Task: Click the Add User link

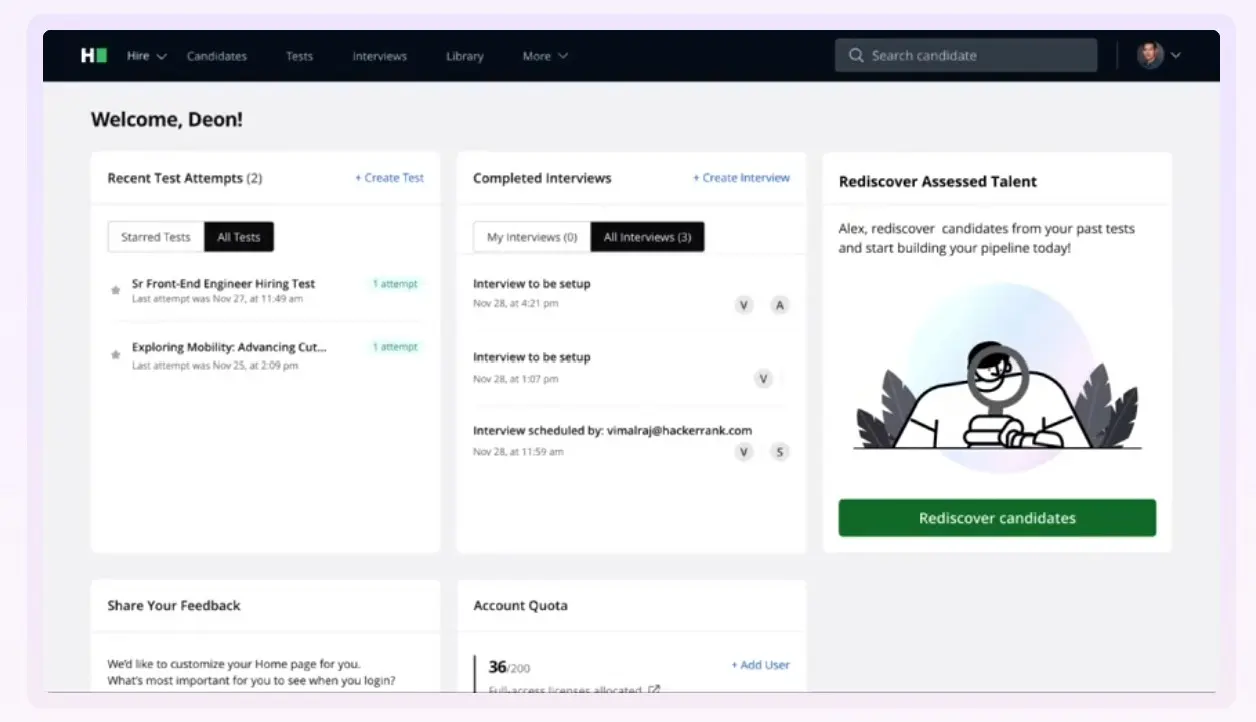Action: (x=760, y=665)
